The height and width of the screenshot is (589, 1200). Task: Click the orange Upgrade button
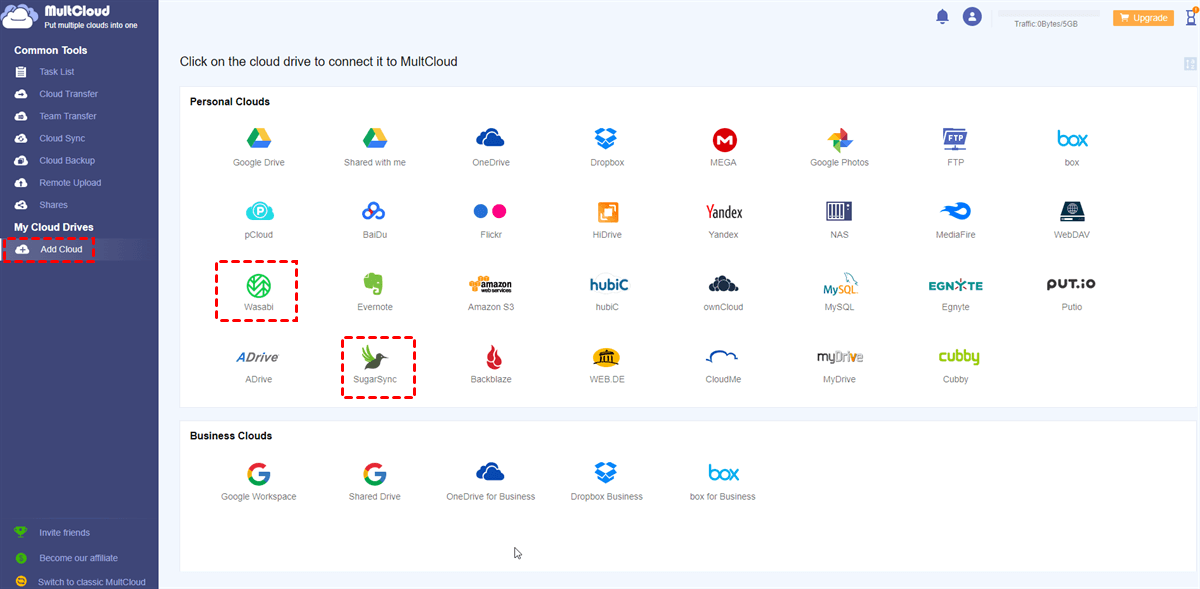click(x=1143, y=17)
